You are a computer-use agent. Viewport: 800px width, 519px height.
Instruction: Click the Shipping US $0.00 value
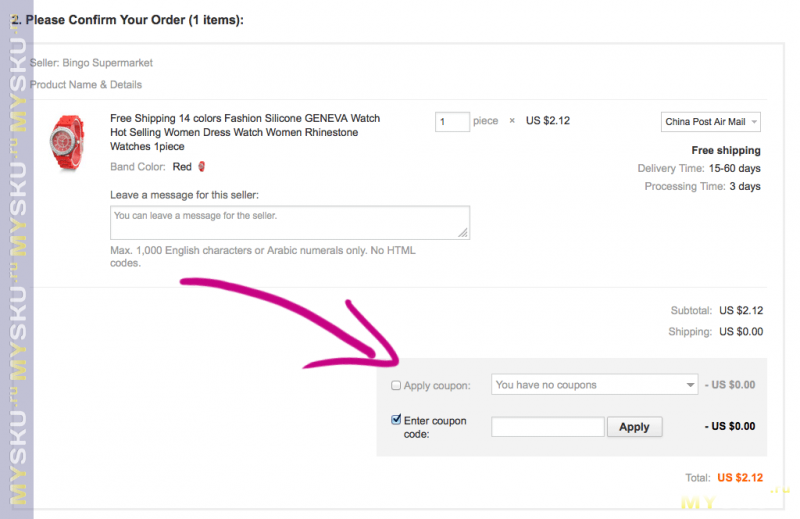tap(741, 332)
